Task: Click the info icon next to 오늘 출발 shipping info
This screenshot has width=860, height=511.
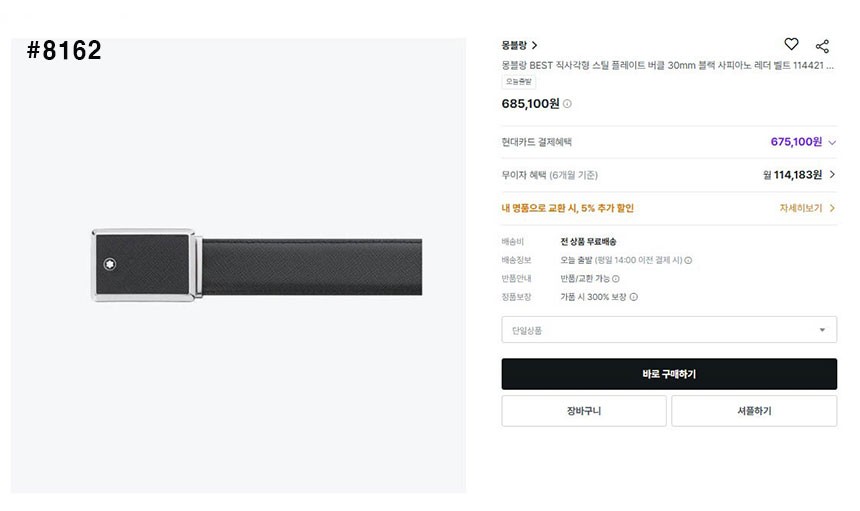Action: (688, 260)
